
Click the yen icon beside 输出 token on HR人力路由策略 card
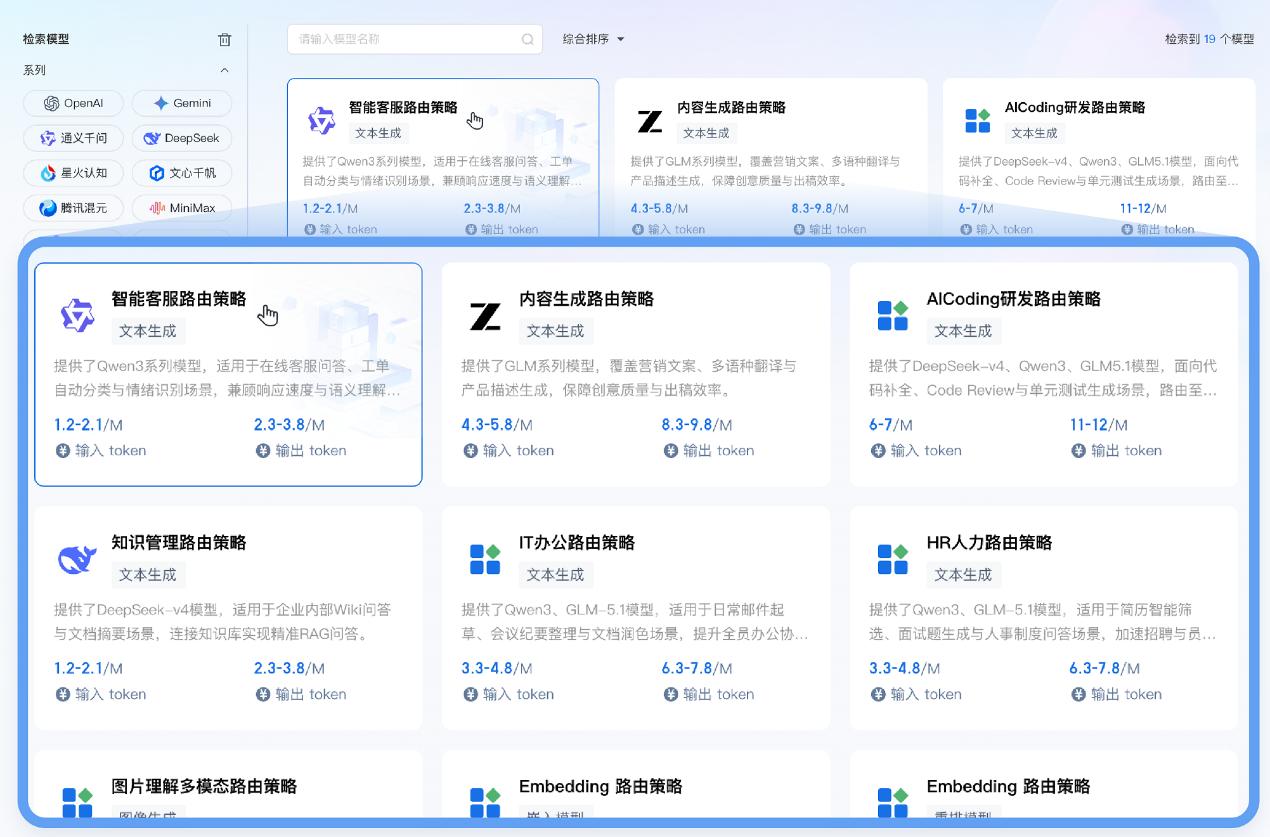click(x=1078, y=694)
